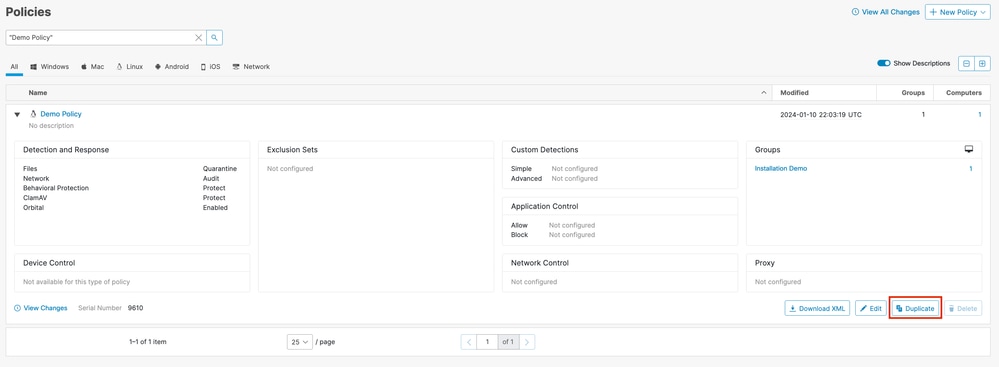Click the Custom Detections panel title
This screenshot has width=999, height=367.
pos(545,150)
